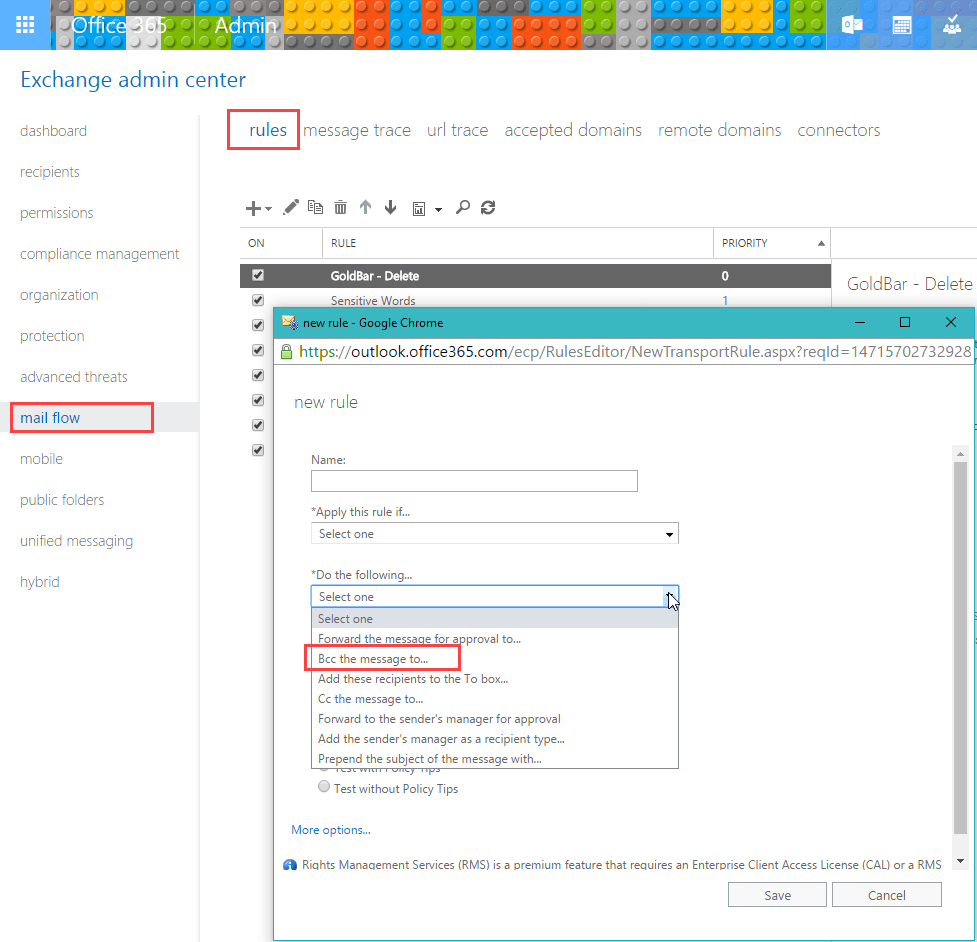Choose 'Prepend the subject of the message with...'
The width and height of the screenshot is (977, 942).
[x=495, y=758]
